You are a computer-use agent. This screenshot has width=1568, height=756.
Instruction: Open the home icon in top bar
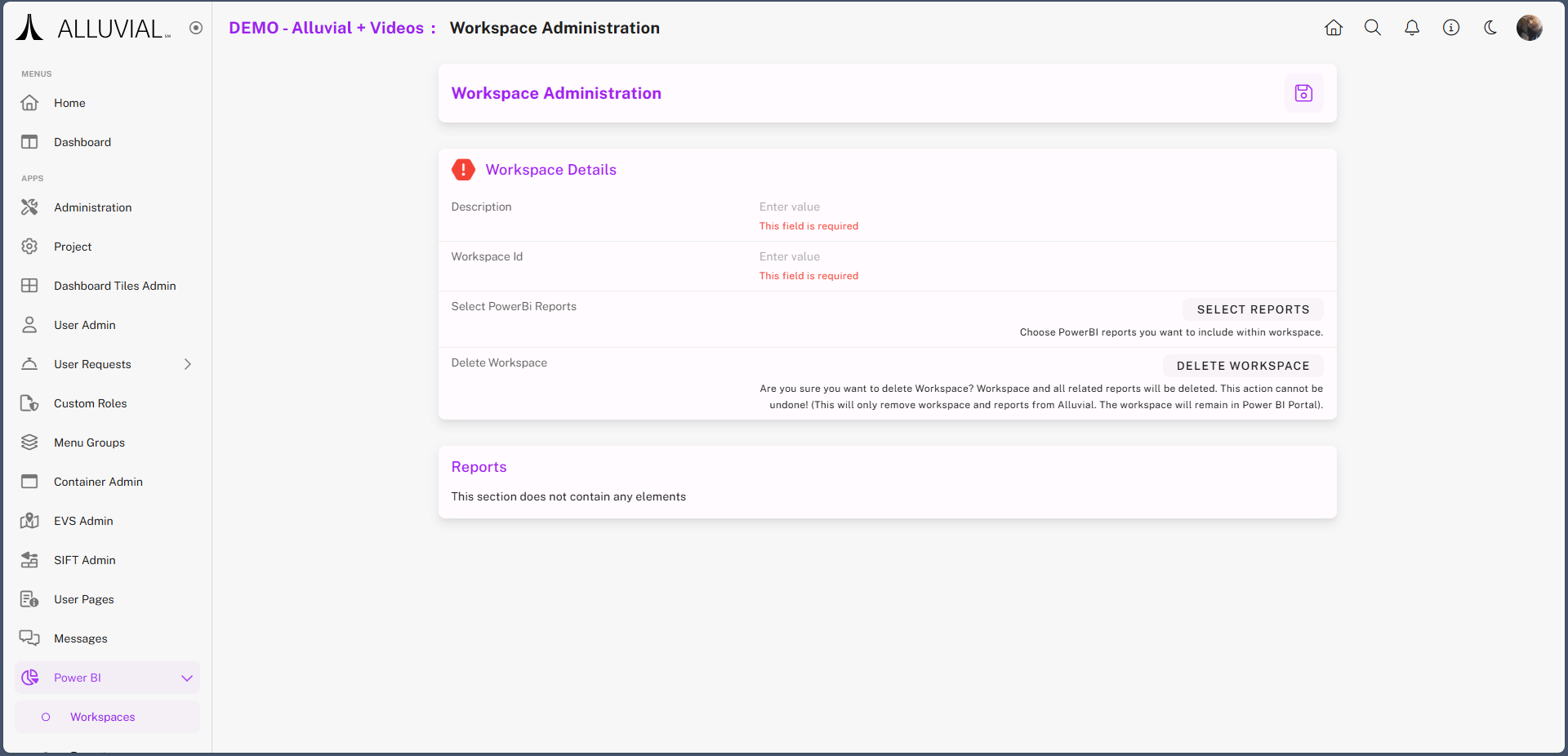coord(1333,28)
